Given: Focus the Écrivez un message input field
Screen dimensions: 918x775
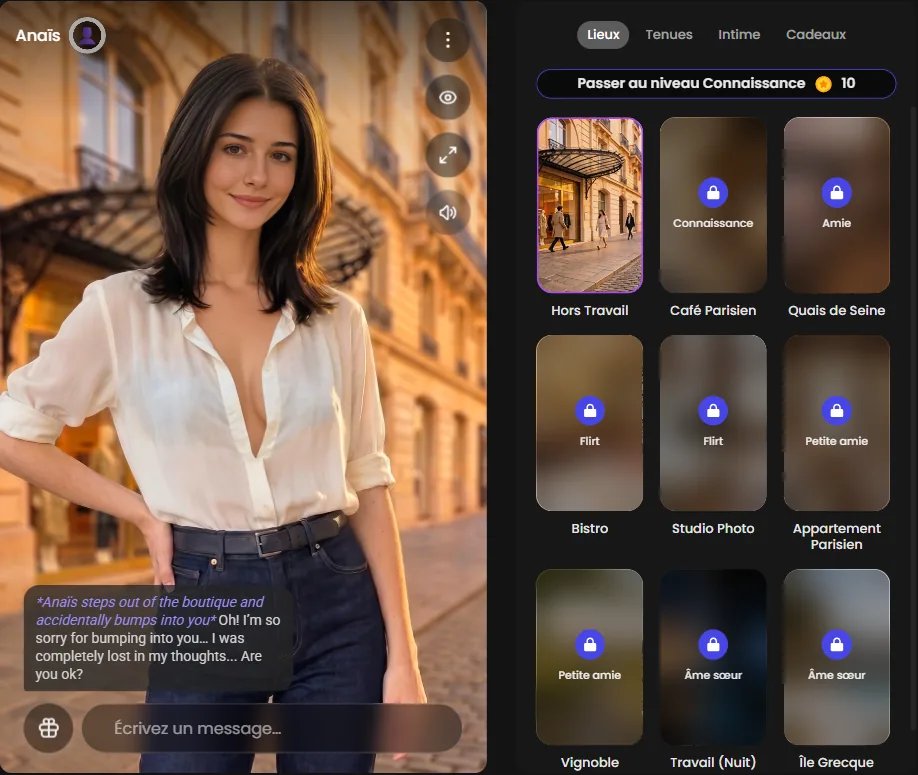Looking at the screenshot, I should (x=272, y=728).
